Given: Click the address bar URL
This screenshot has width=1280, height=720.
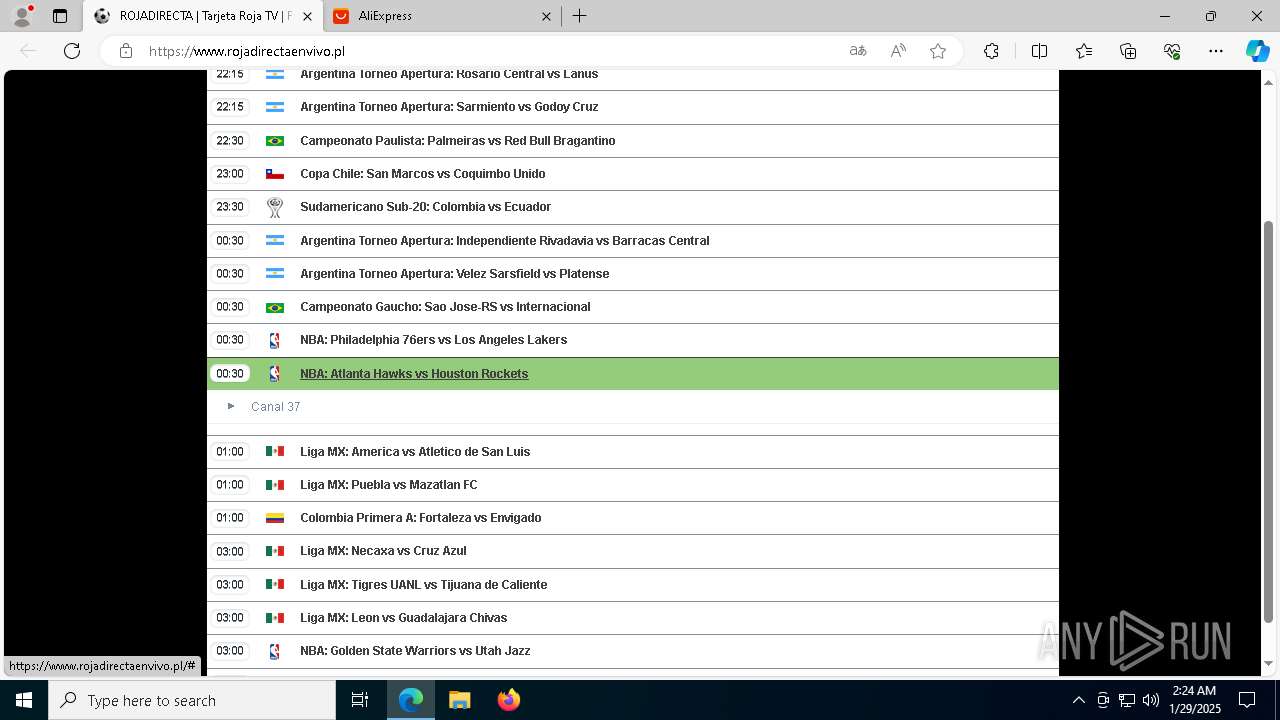Looking at the screenshot, I should coord(247,51).
